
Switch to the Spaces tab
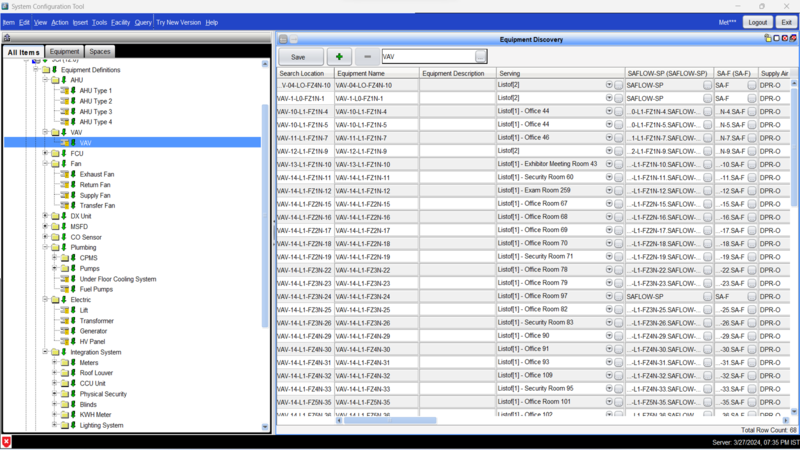100,51
